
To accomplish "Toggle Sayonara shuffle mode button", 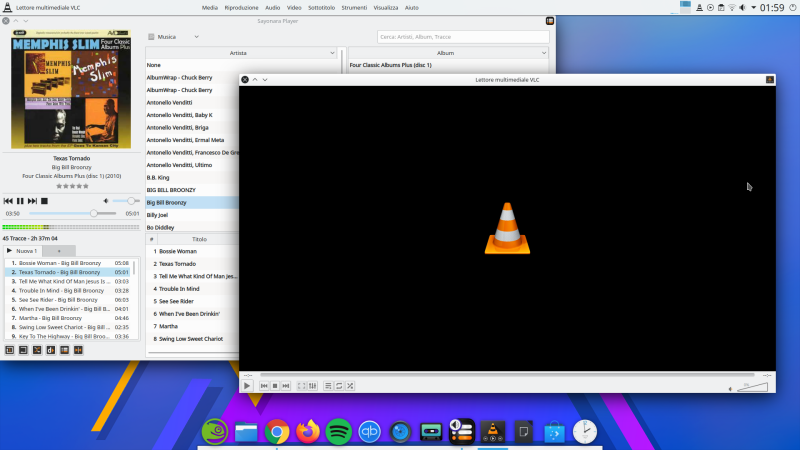I will click(37, 350).
